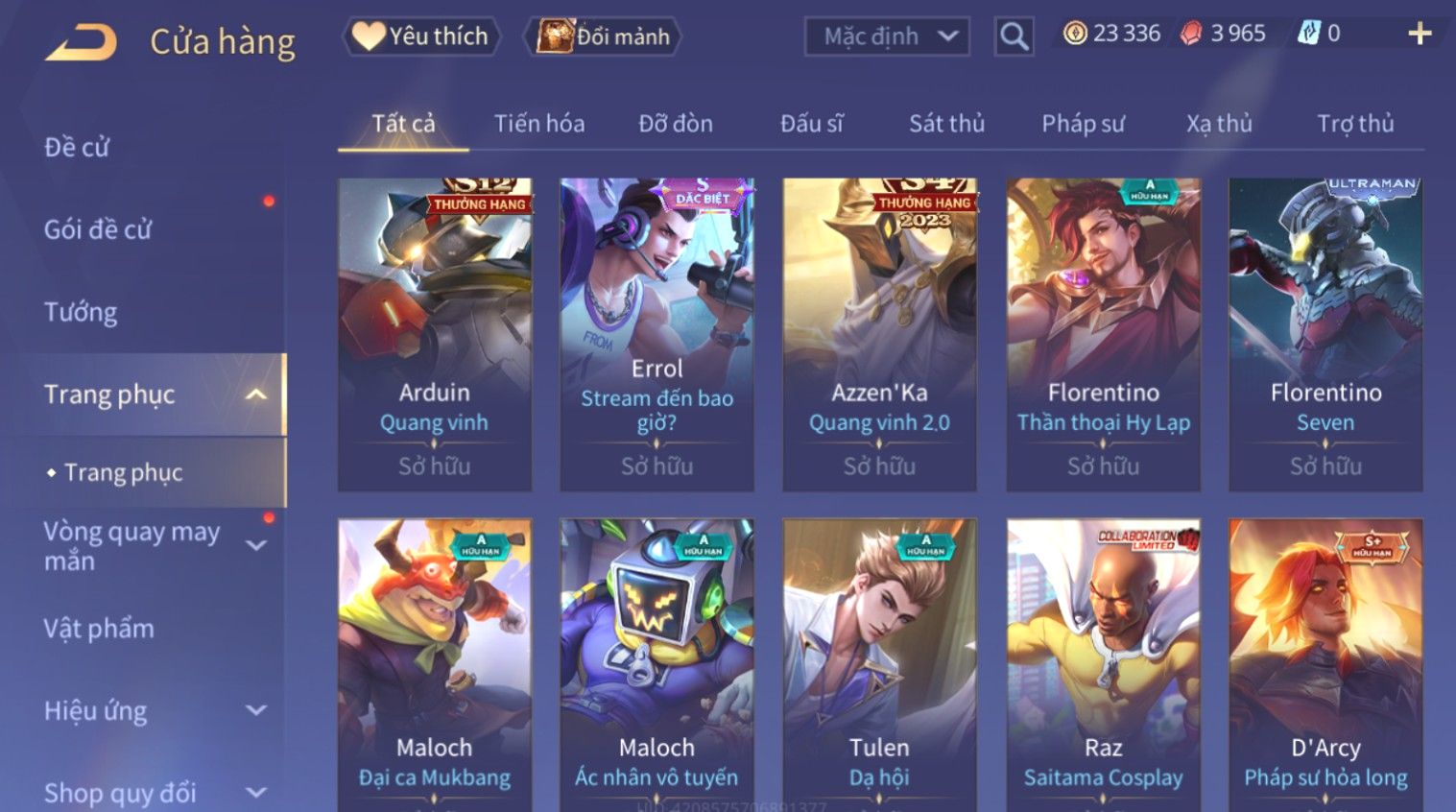This screenshot has width=1456, height=812.
Task: Open the search magnifier icon
Action: pos(1014,36)
